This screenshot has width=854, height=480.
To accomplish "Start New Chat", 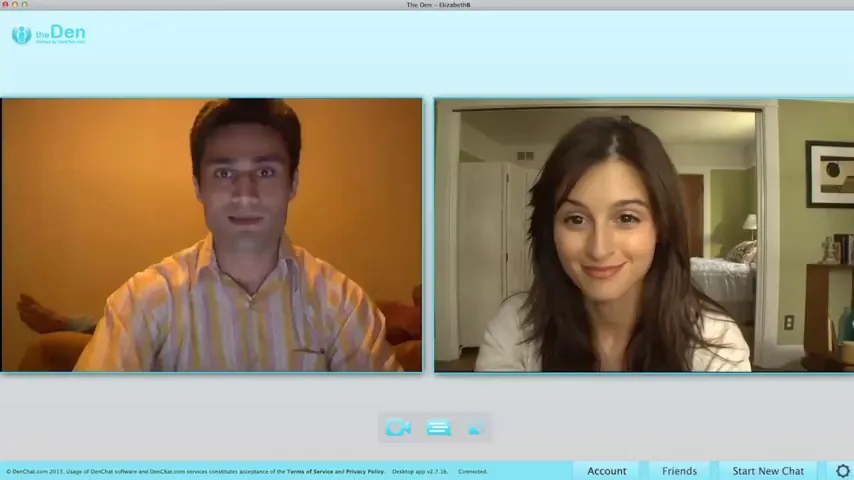I will (768, 471).
